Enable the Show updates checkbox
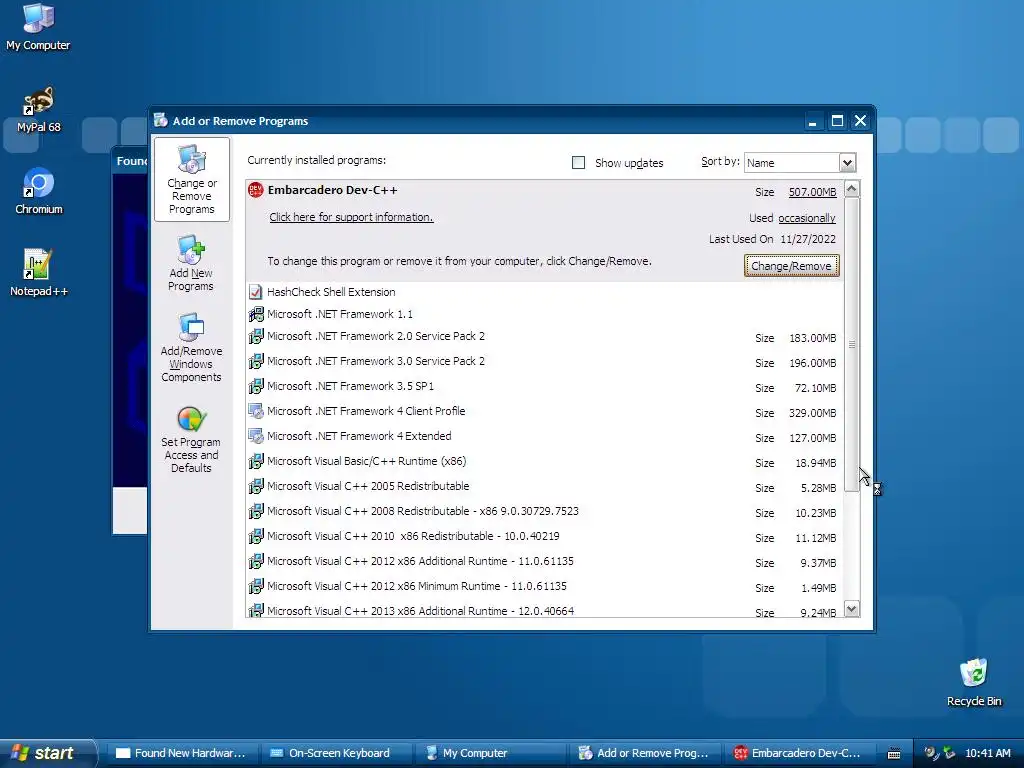 tap(578, 163)
